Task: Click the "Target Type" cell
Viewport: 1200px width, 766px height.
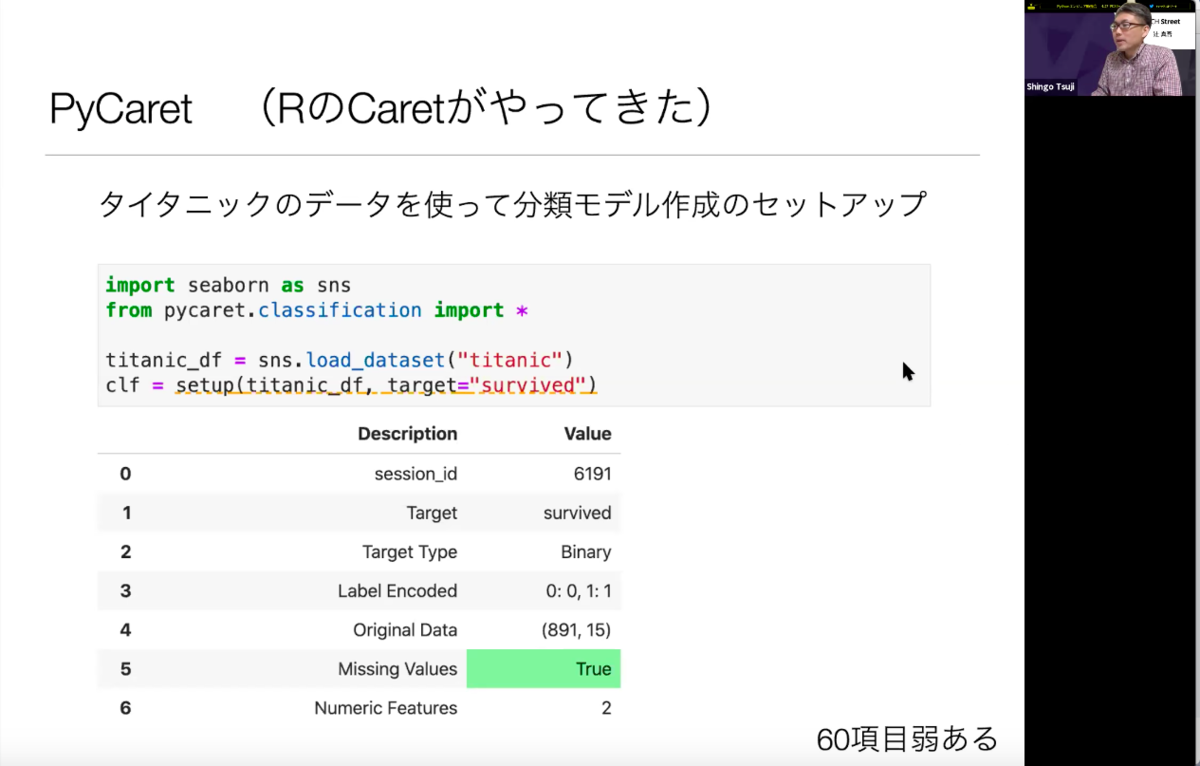Action: point(409,552)
